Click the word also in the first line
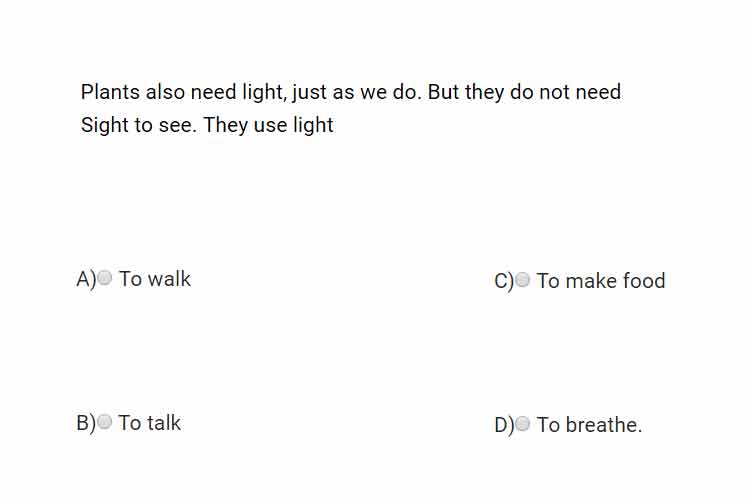Image resolution: width=750 pixels, height=500 pixels. point(165,92)
